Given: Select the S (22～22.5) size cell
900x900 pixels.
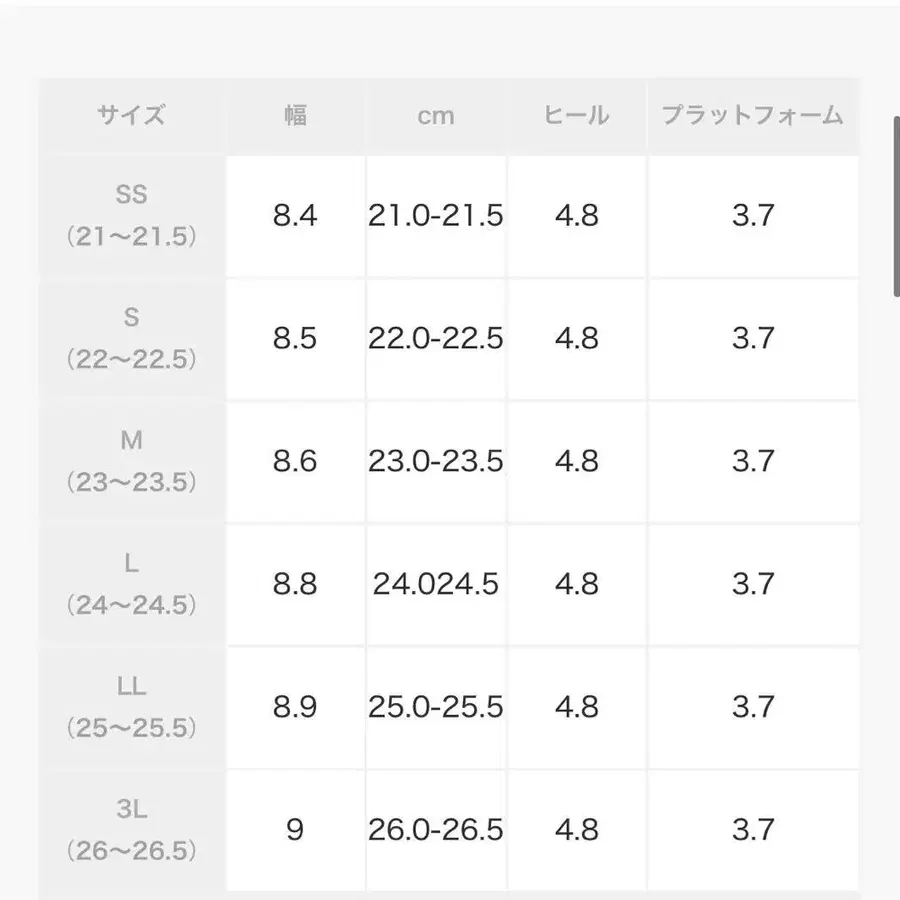Looking at the screenshot, I should [131, 338].
